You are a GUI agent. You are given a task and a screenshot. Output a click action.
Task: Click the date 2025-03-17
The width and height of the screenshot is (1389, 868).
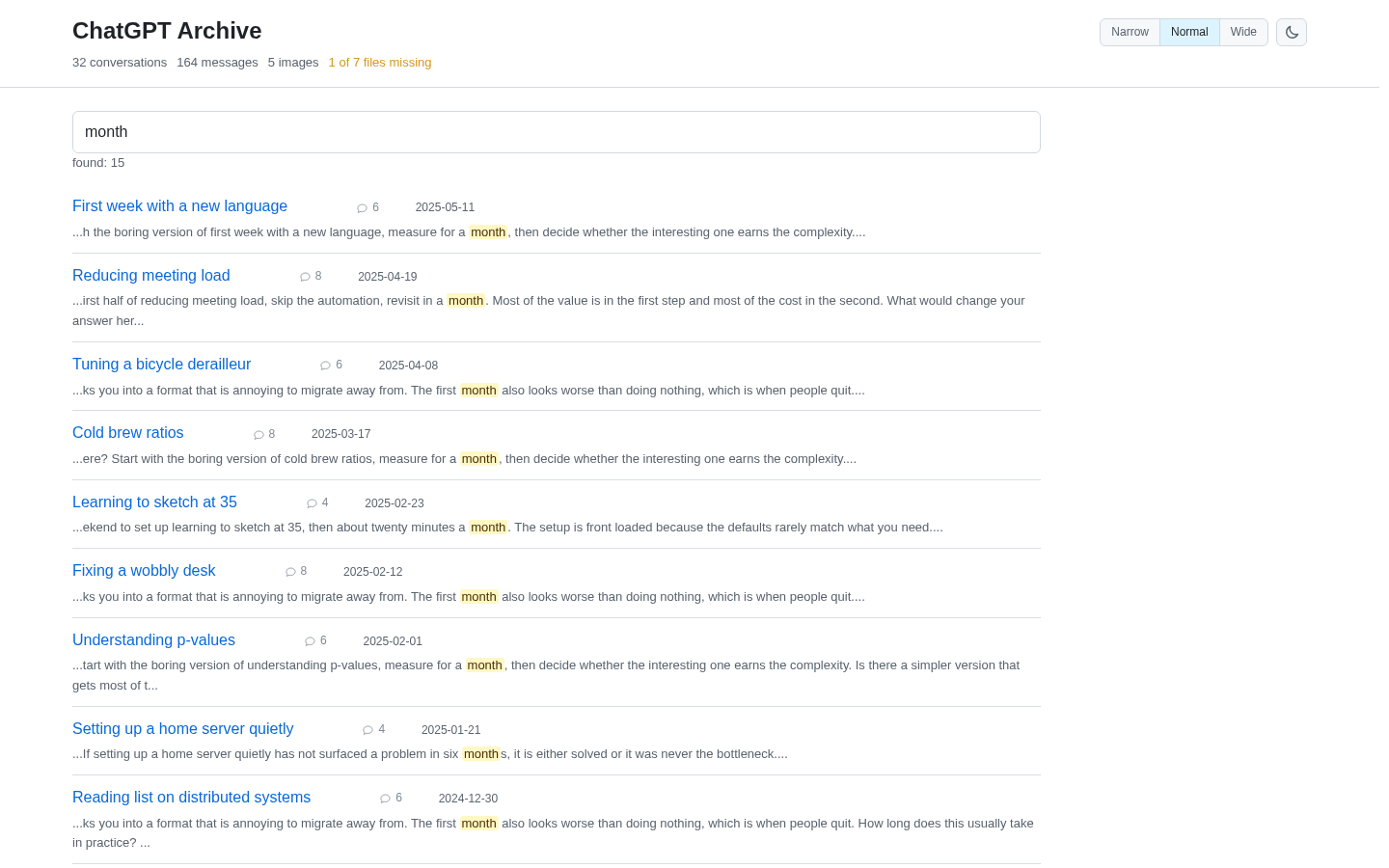(x=340, y=434)
